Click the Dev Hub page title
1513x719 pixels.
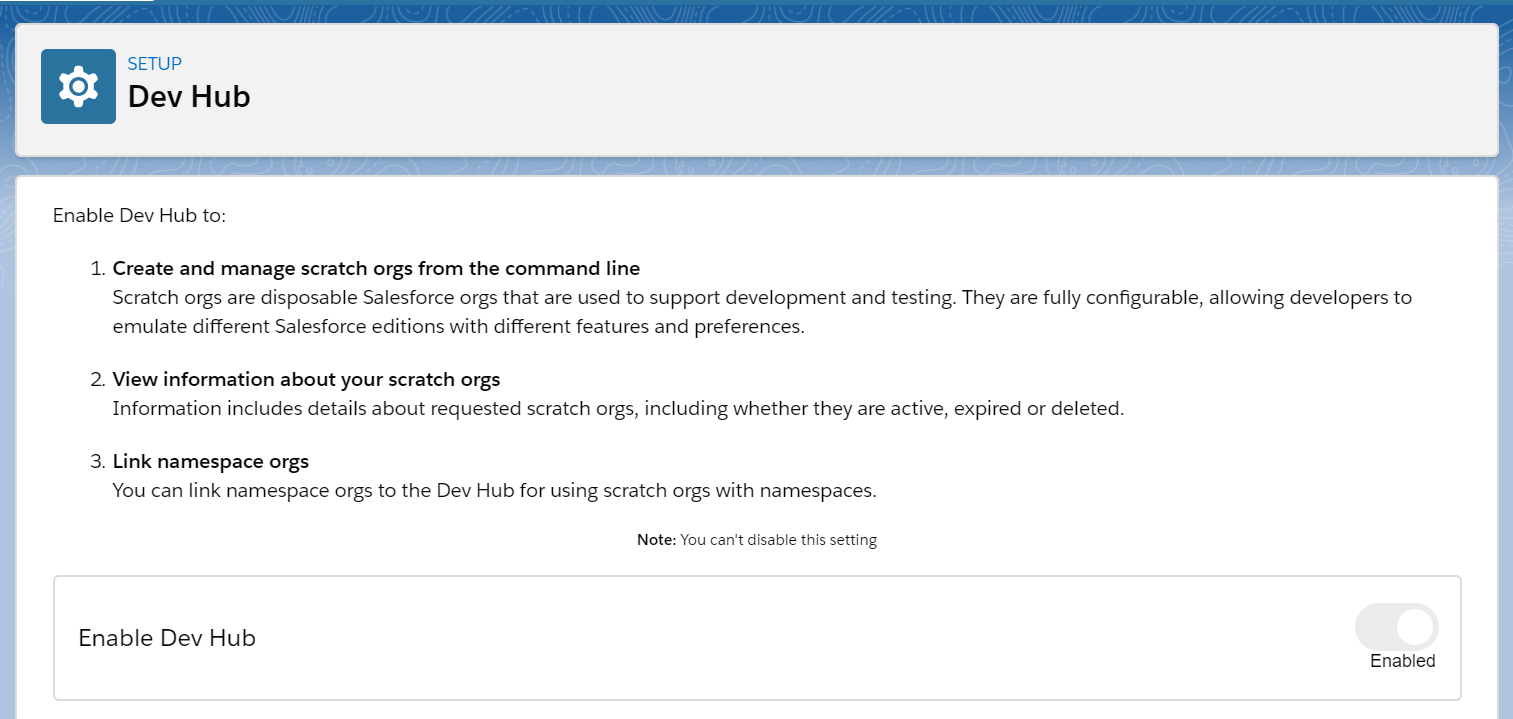click(189, 97)
